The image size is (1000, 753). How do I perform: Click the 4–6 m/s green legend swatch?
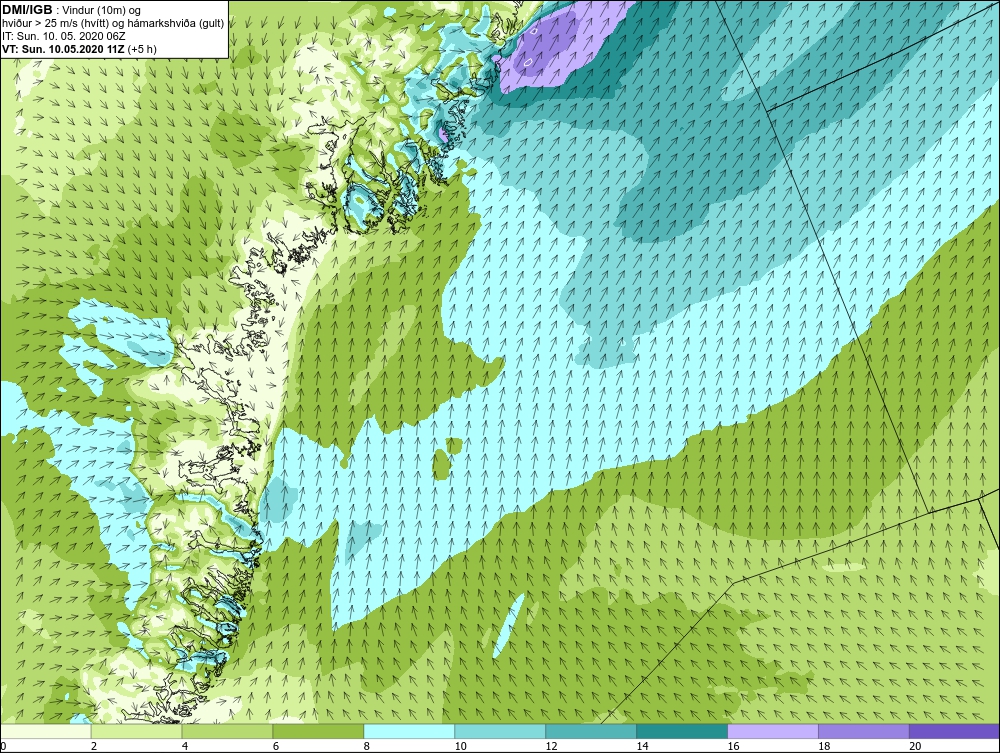click(227, 731)
